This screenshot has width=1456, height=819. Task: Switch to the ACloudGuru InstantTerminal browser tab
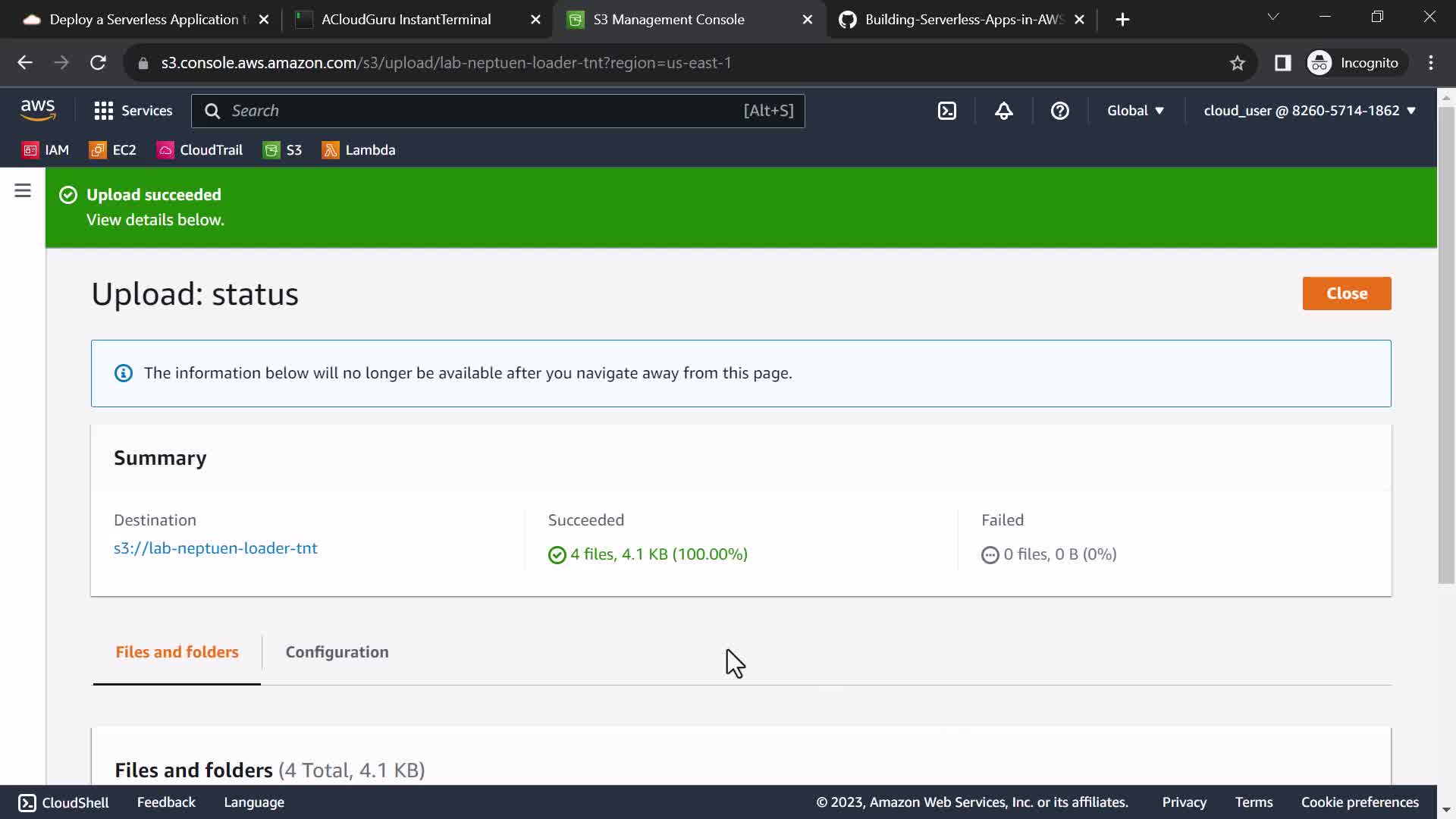point(406,20)
